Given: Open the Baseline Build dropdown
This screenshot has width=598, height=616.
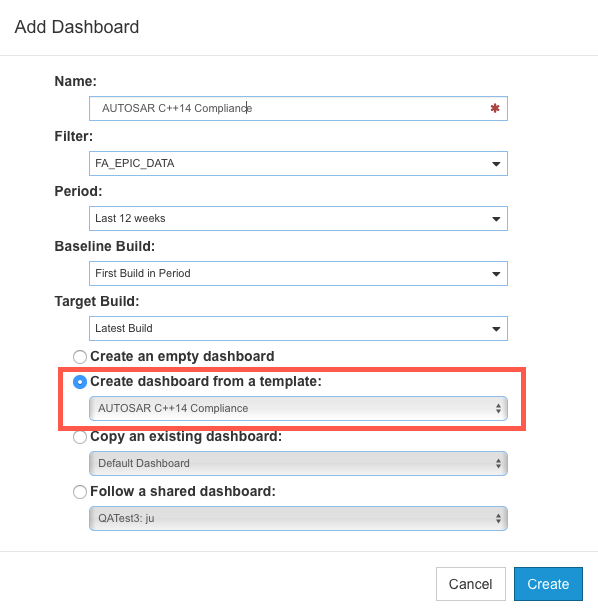Looking at the screenshot, I should pos(298,273).
